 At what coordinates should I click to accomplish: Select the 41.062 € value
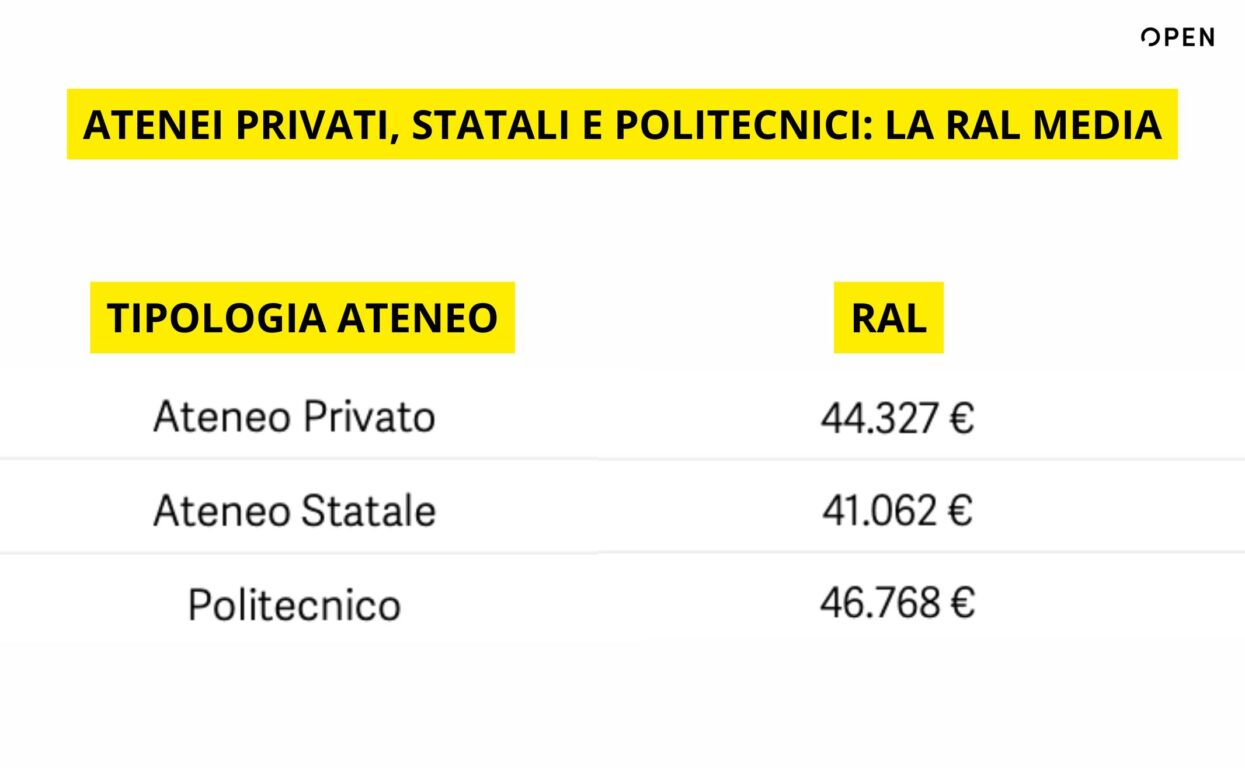[897, 511]
